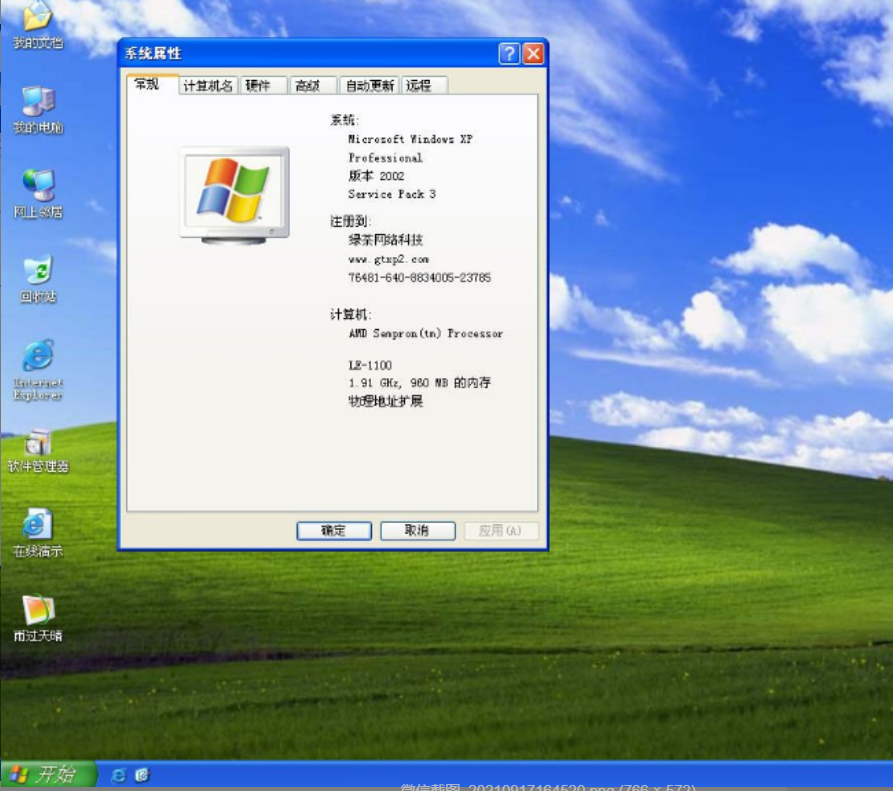Click the '版本 2002' text
The image size is (893, 791).
click(376, 176)
